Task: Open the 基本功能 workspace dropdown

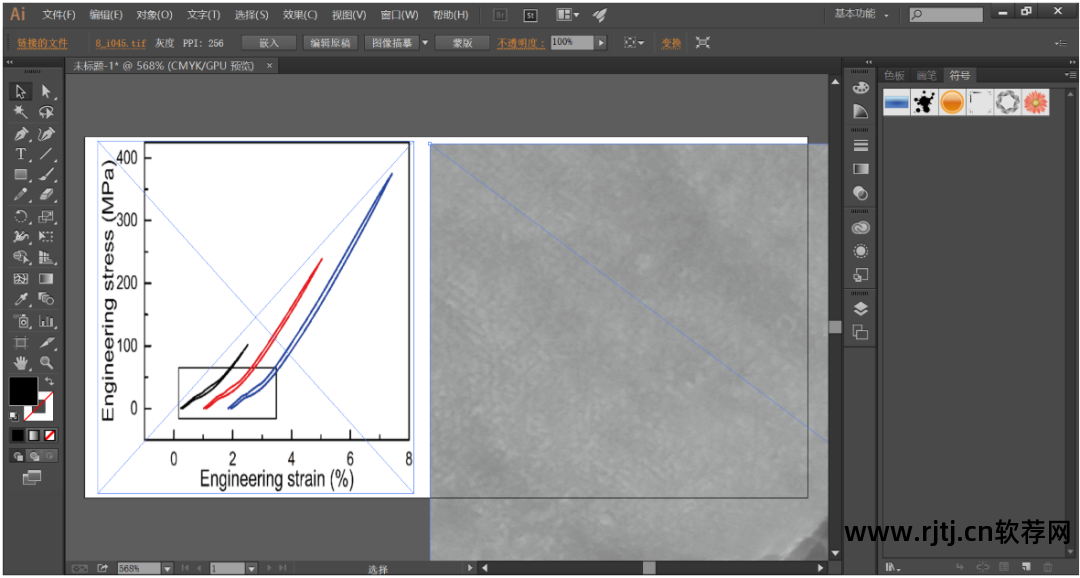Action: coord(861,15)
